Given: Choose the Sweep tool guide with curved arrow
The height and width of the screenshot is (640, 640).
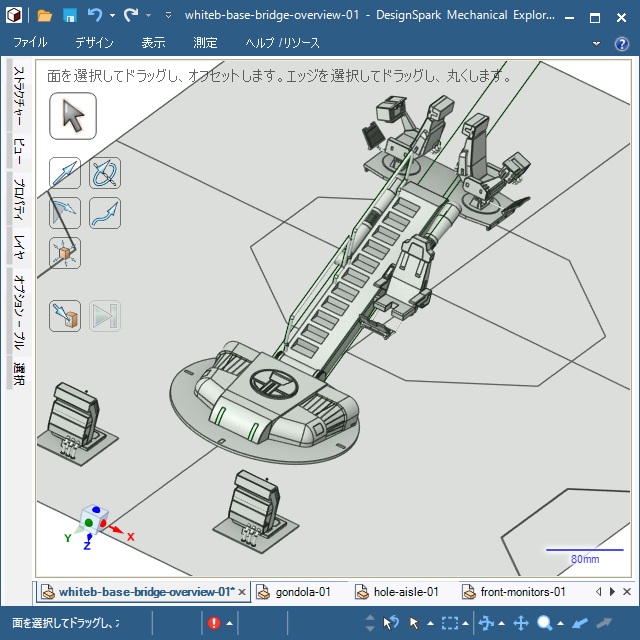Looking at the screenshot, I should [105, 213].
